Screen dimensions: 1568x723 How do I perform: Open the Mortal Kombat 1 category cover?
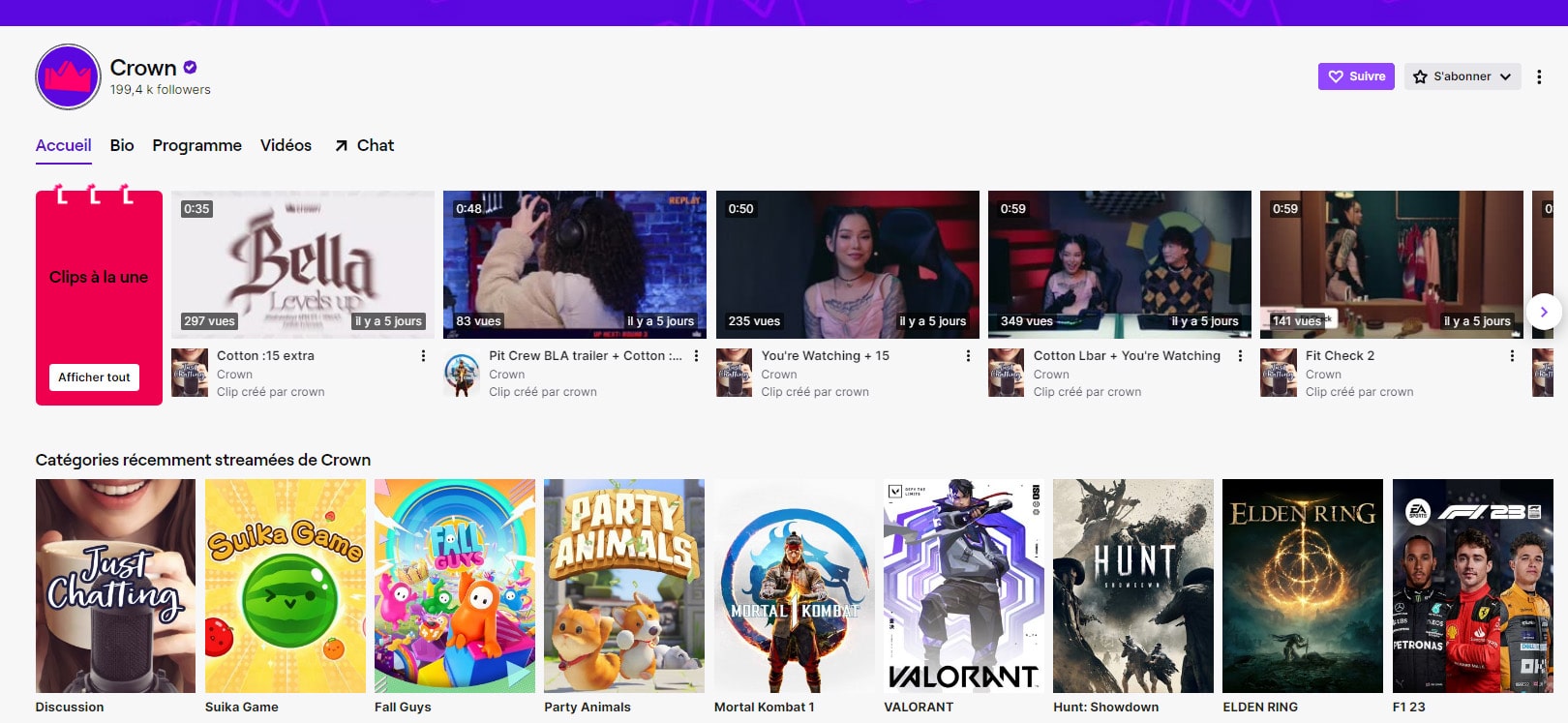795,586
